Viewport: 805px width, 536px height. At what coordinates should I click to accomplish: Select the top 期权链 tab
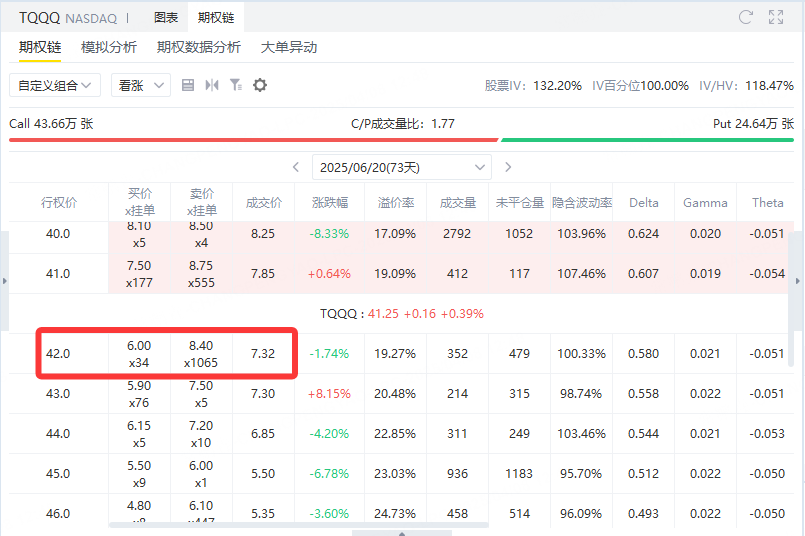(x=216, y=17)
